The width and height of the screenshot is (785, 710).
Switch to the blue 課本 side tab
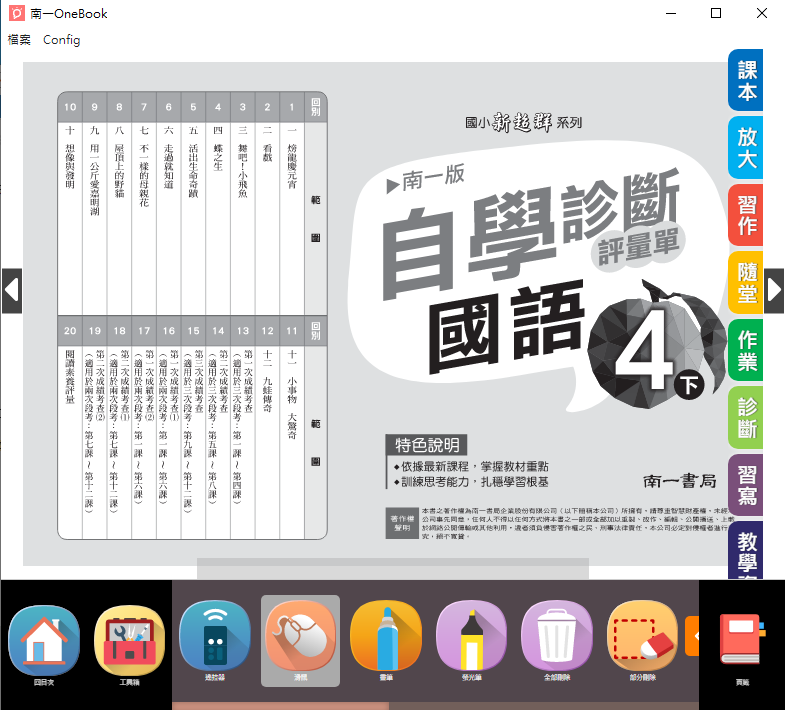pyautogui.click(x=747, y=80)
